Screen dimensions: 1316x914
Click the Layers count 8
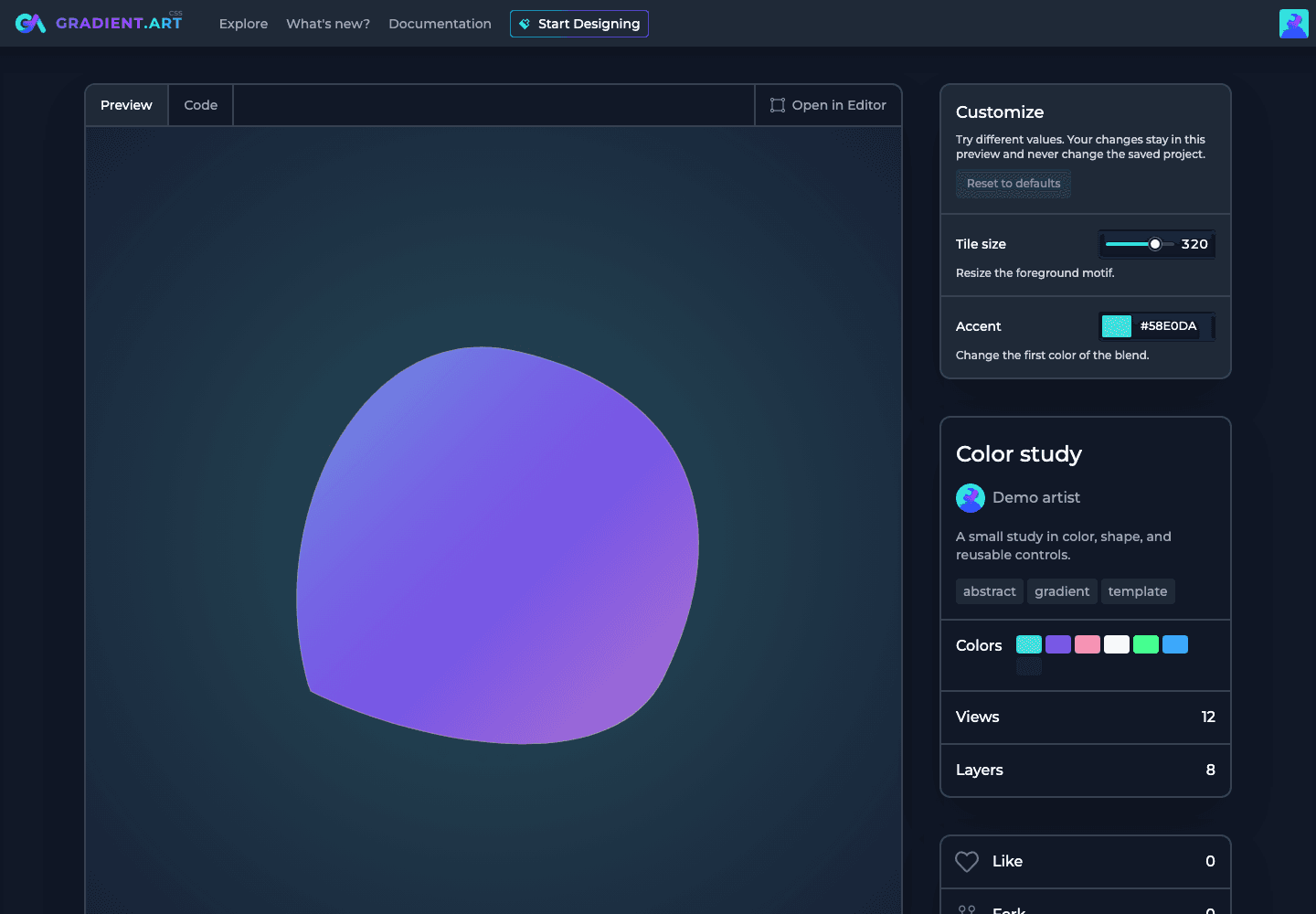(1210, 770)
